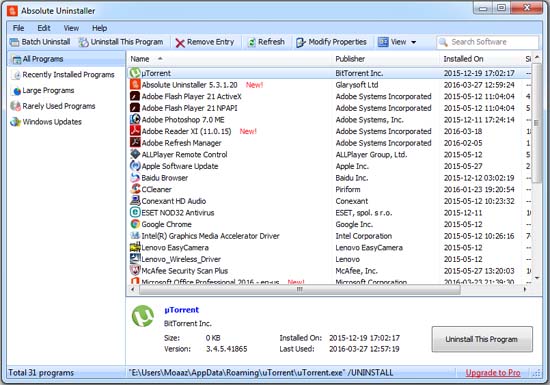Click the Adobe Photoshop 7.0 ME icon
Image resolution: width=550 pixels, height=385 pixels.
(x=135, y=119)
